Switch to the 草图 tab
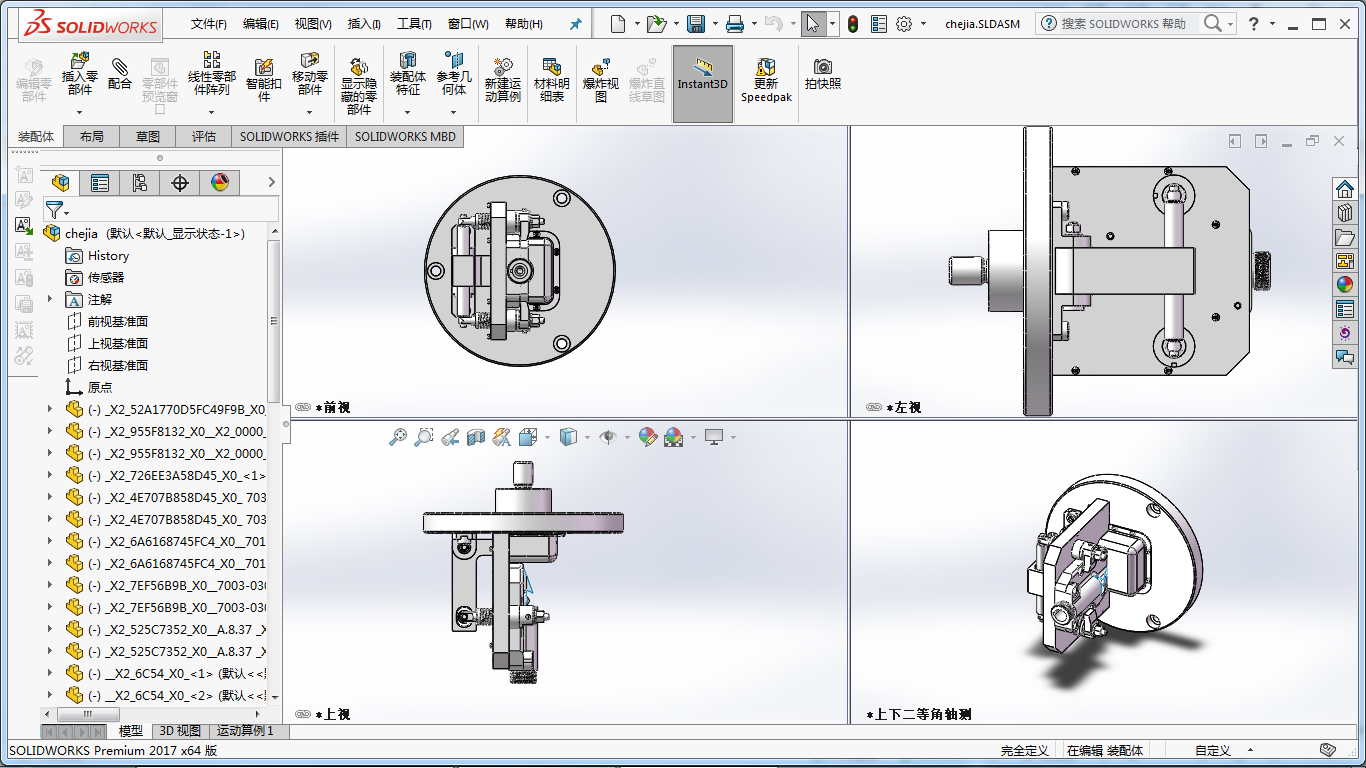 148,137
